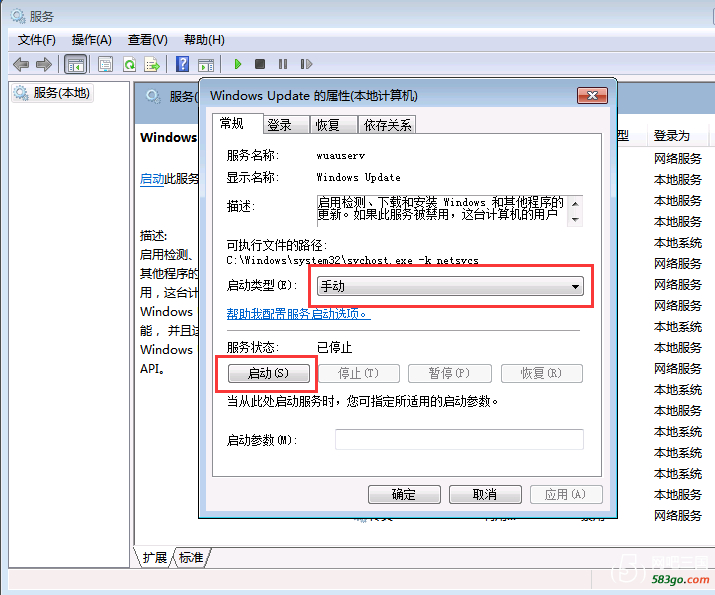Click the Refresh toolbar icon
This screenshot has height=595, width=715.
130,64
